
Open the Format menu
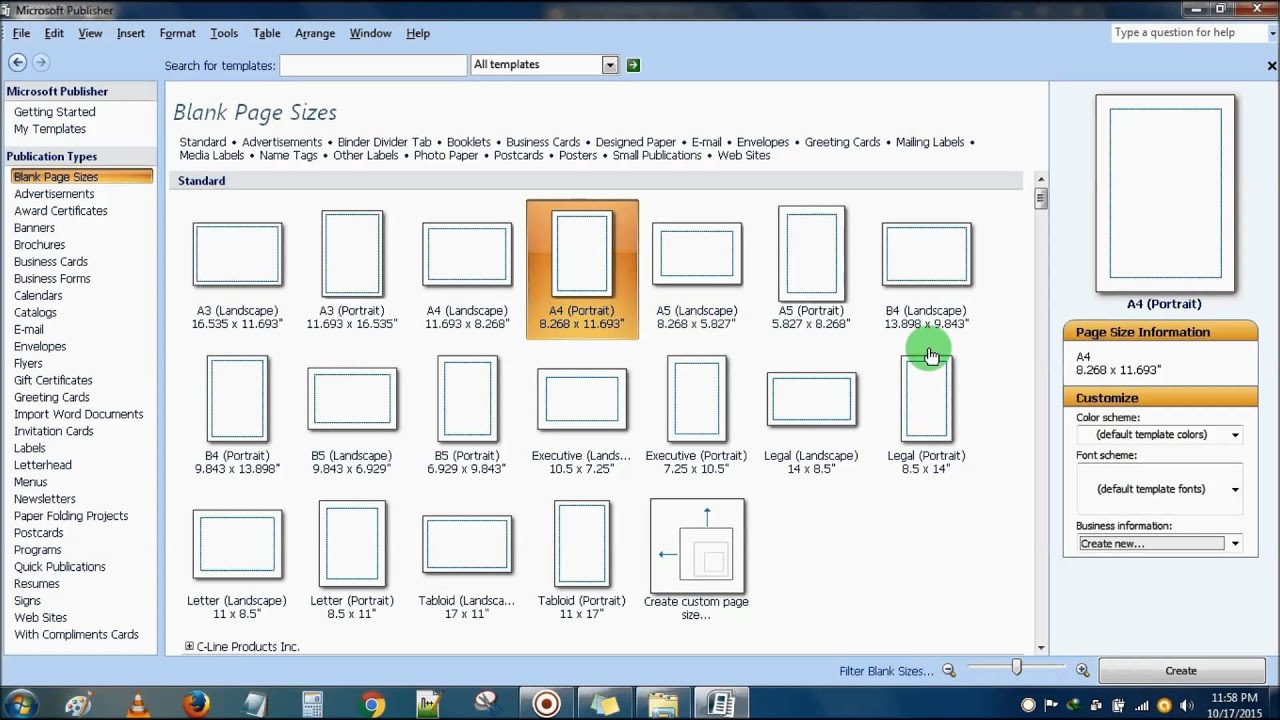coord(177,33)
